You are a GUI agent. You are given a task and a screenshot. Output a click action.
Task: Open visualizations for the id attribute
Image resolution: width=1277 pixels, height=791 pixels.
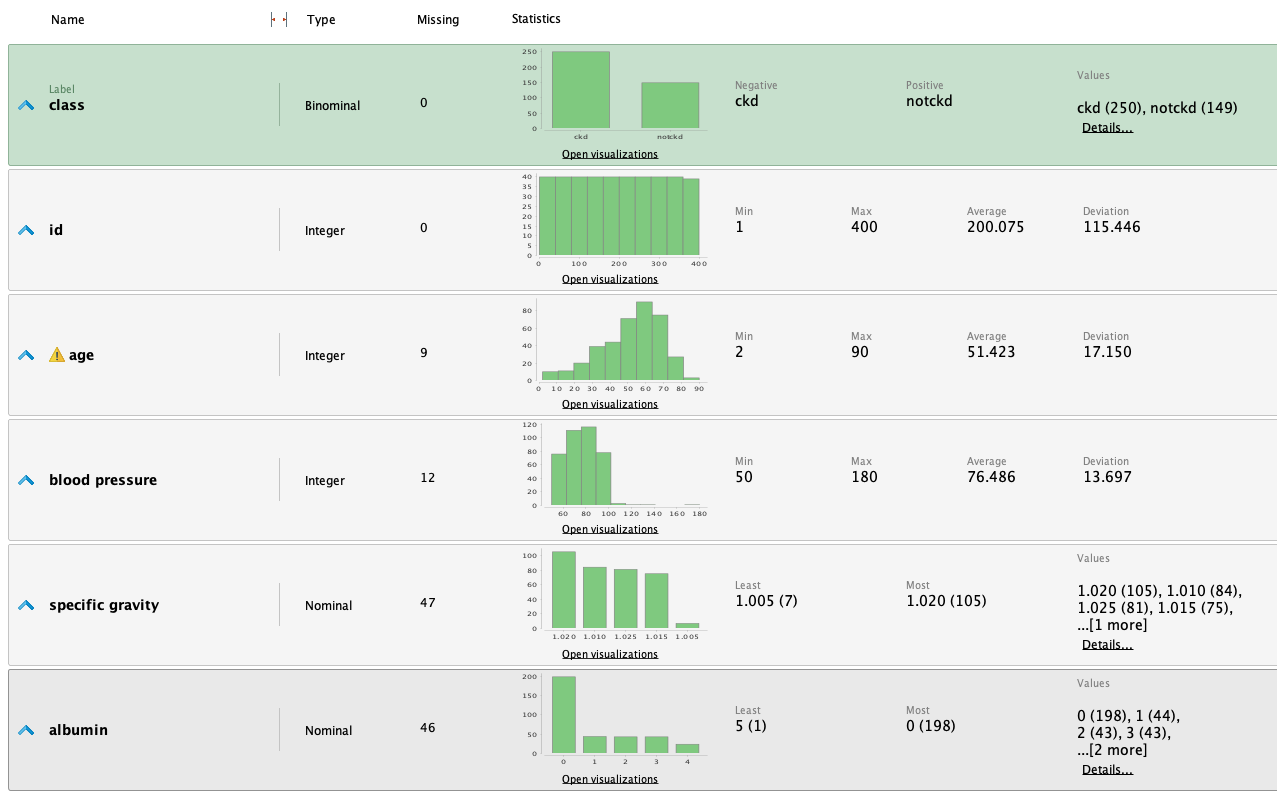coord(609,279)
